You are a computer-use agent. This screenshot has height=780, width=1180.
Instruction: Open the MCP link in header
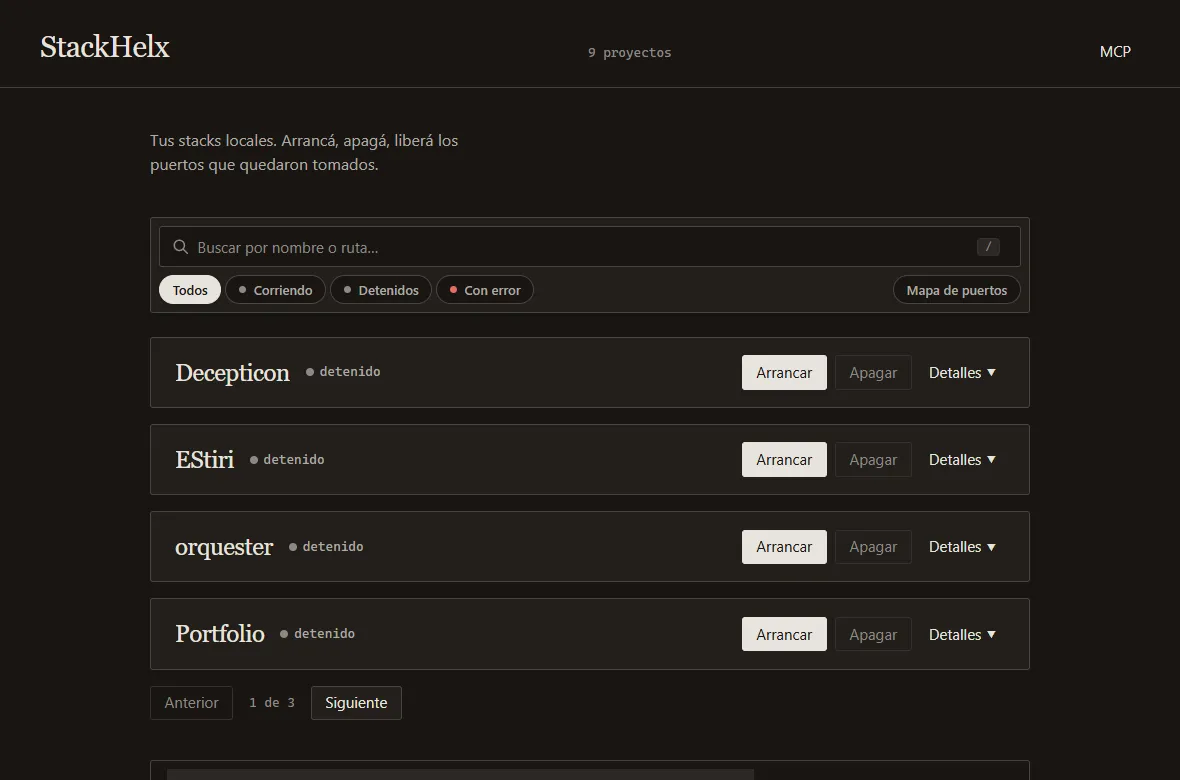(x=1115, y=51)
